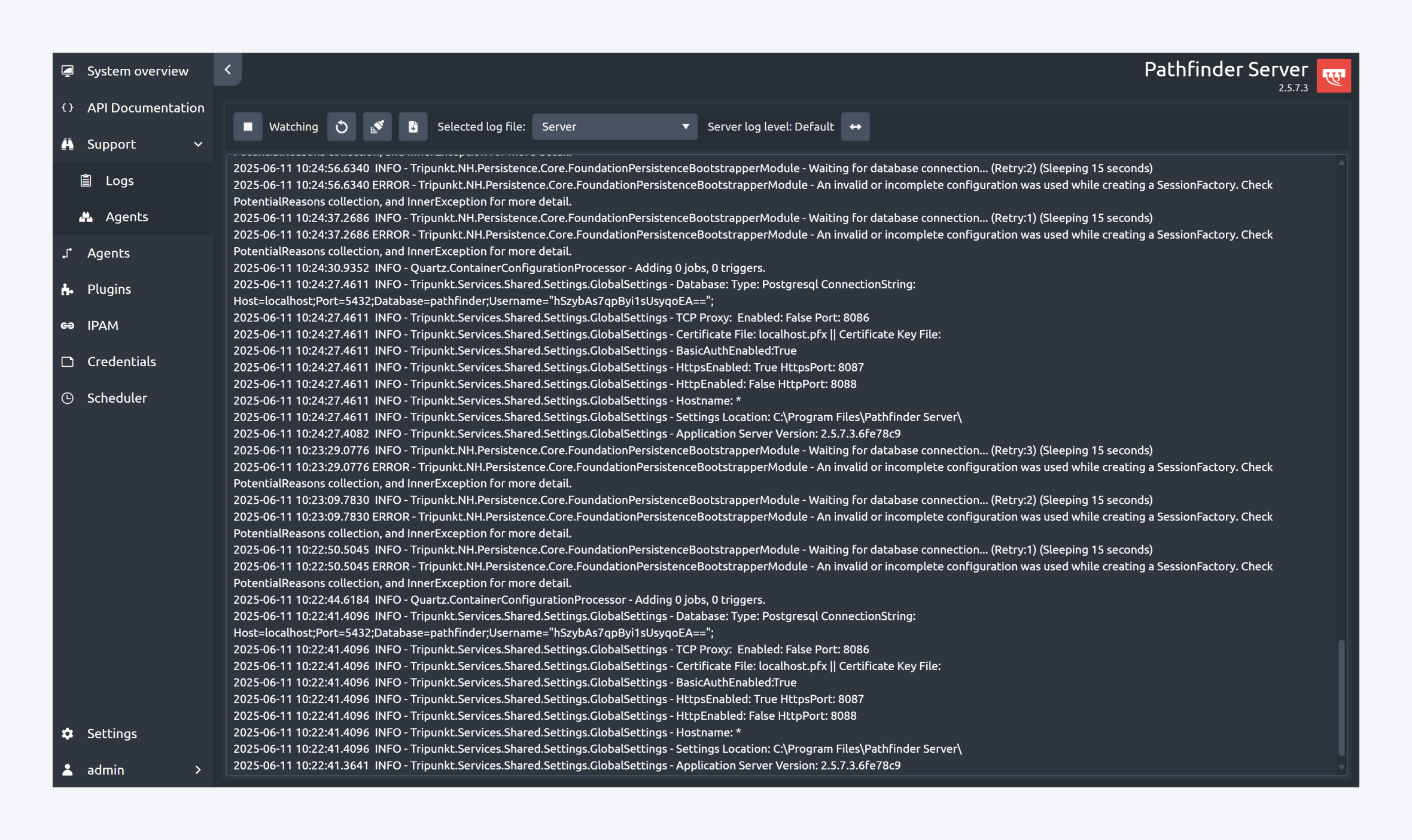This screenshot has height=840, width=1412.
Task: Open API Documentation
Action: 145,108
